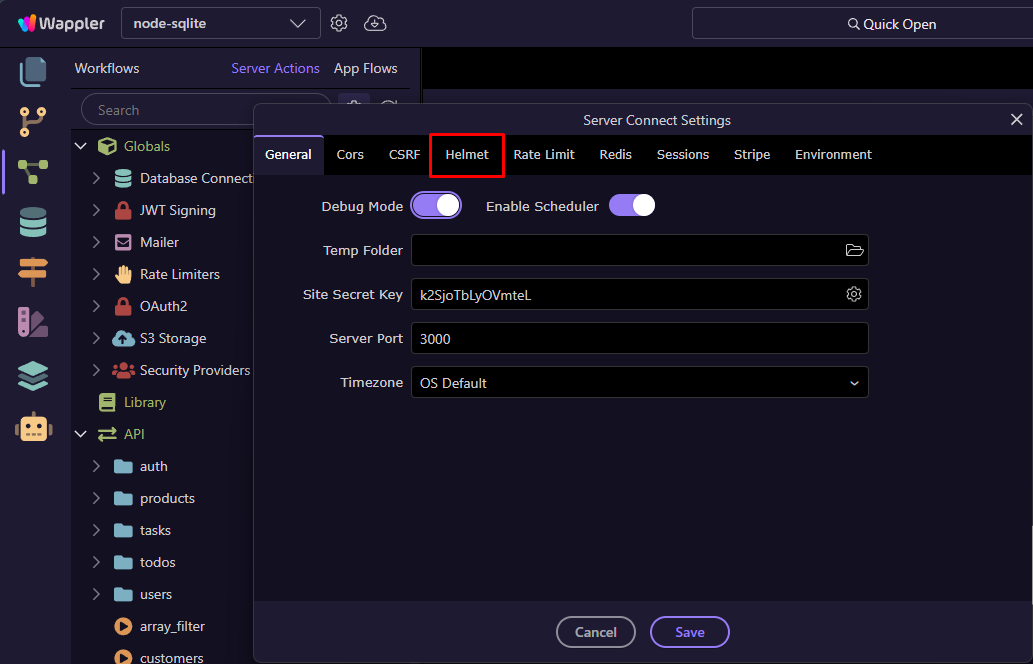This screenshot has width=1033, height=664.
Task: Expand the JWT Signing tree node
Action: (96, 210)
